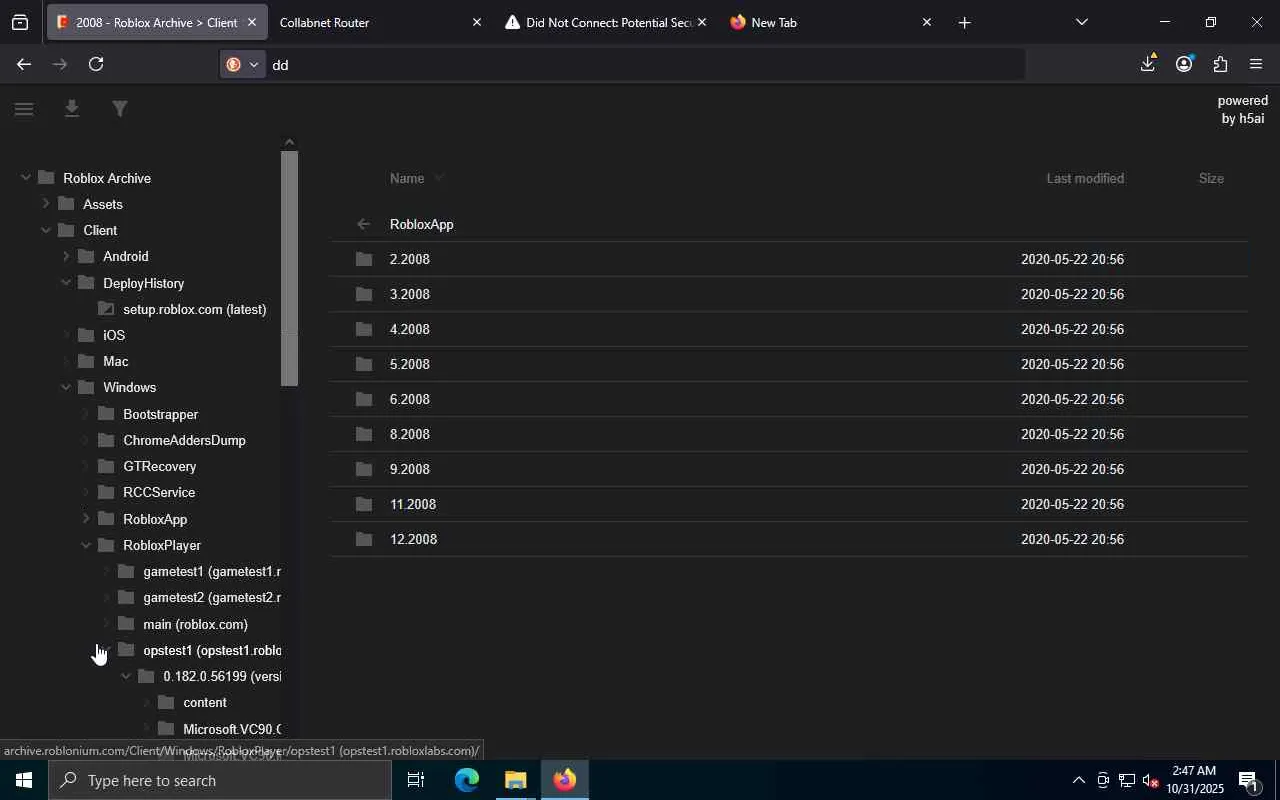Go back with the browser back arrow
Image resolution: width=1280 pixels, height=800 pixels.
point(23,64)
